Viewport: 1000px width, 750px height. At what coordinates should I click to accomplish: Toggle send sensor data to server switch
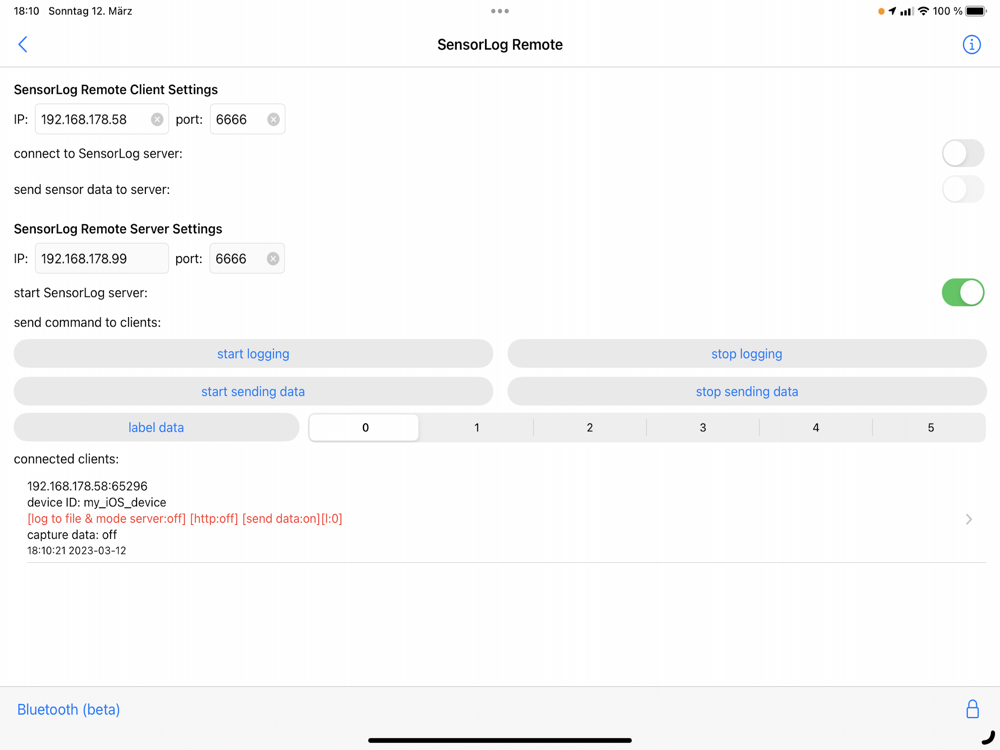click(x=963, y=189)
